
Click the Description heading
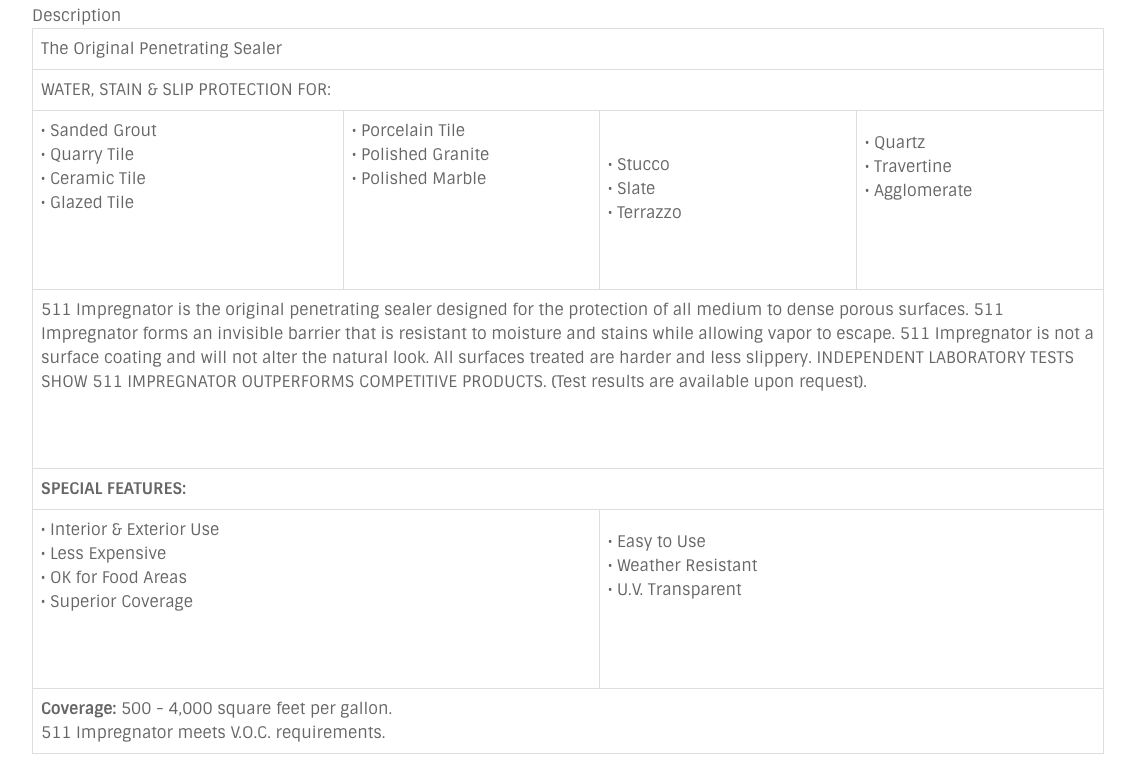76,15
